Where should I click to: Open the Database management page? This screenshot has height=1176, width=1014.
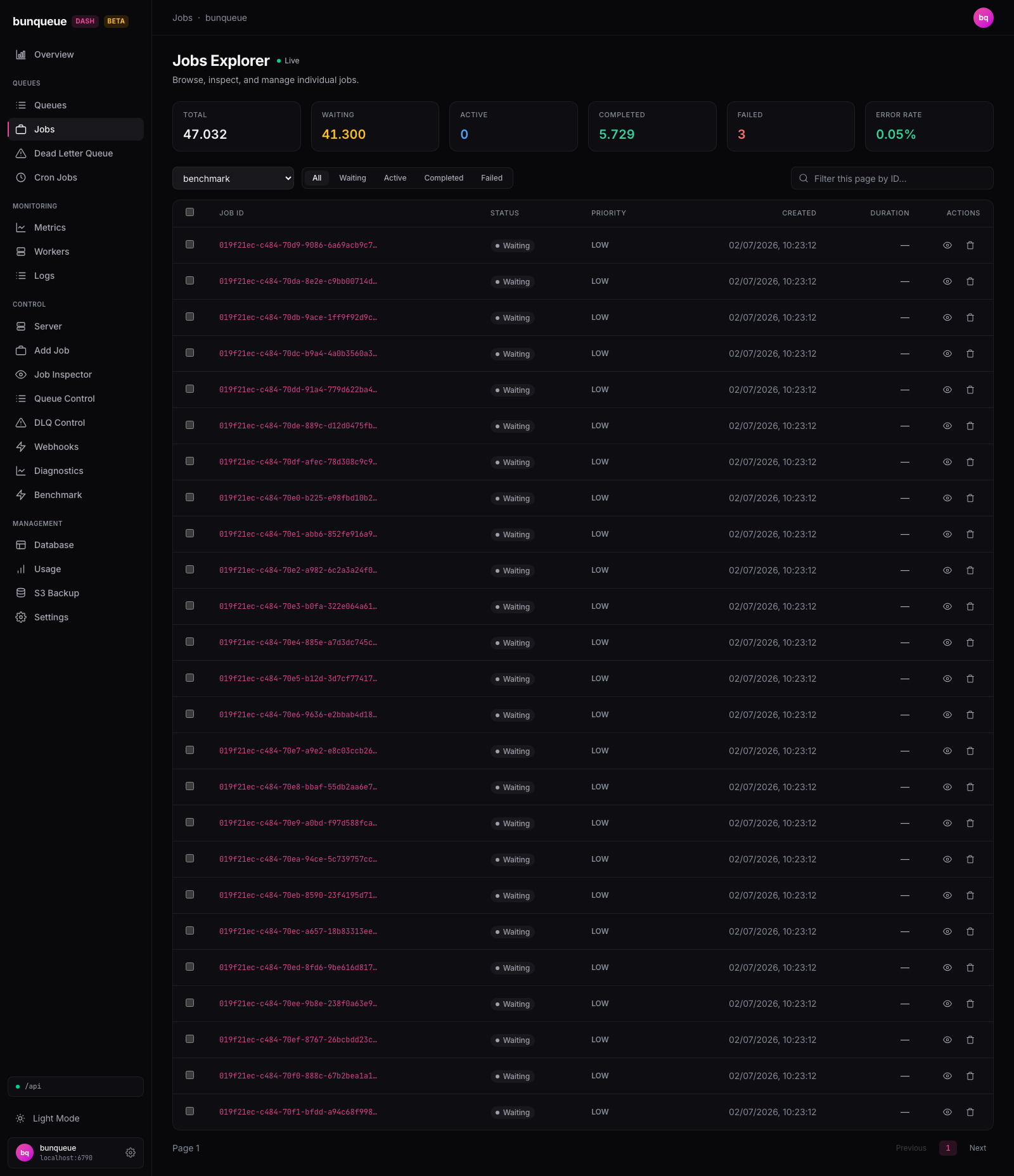[75, 545]
